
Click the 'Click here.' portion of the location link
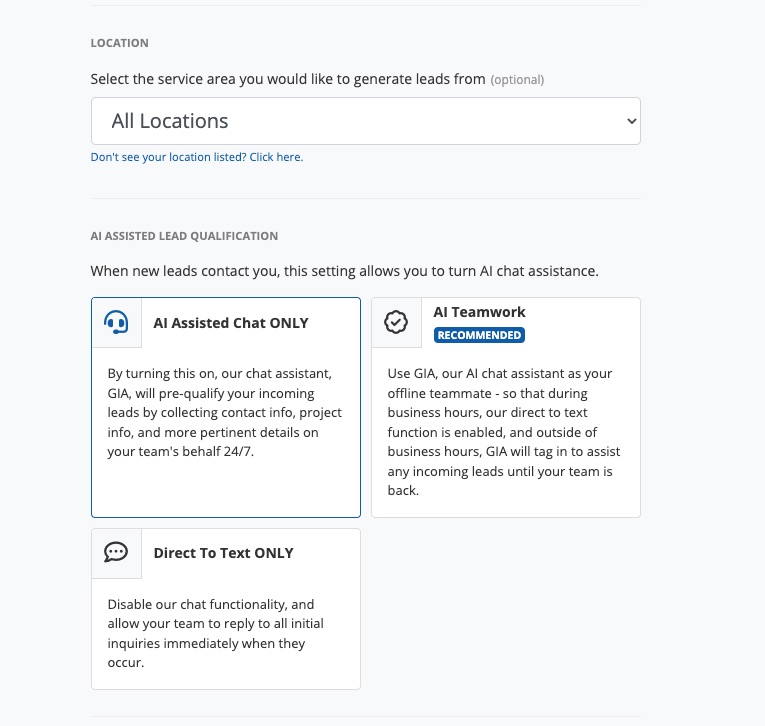coord(276,157)
